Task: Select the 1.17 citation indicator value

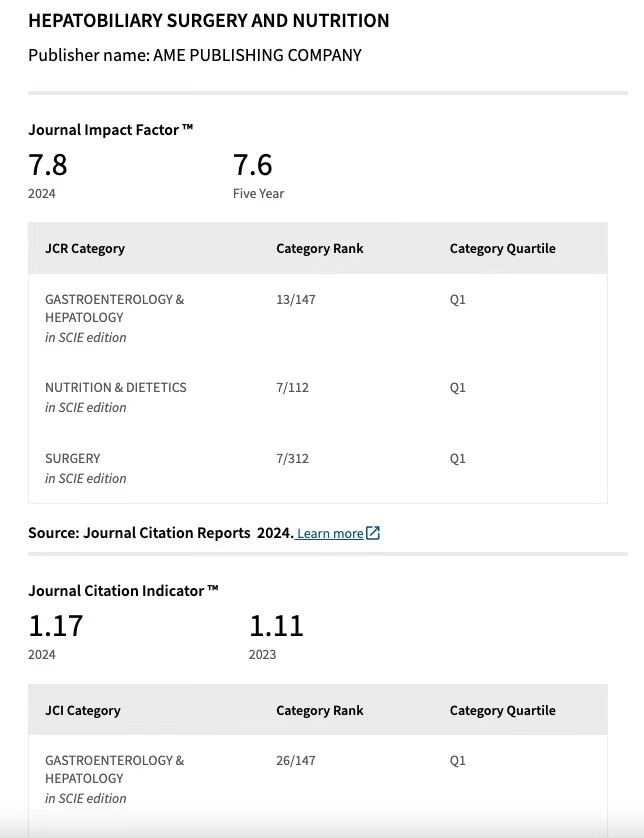Action: click(x=56, y=626)
